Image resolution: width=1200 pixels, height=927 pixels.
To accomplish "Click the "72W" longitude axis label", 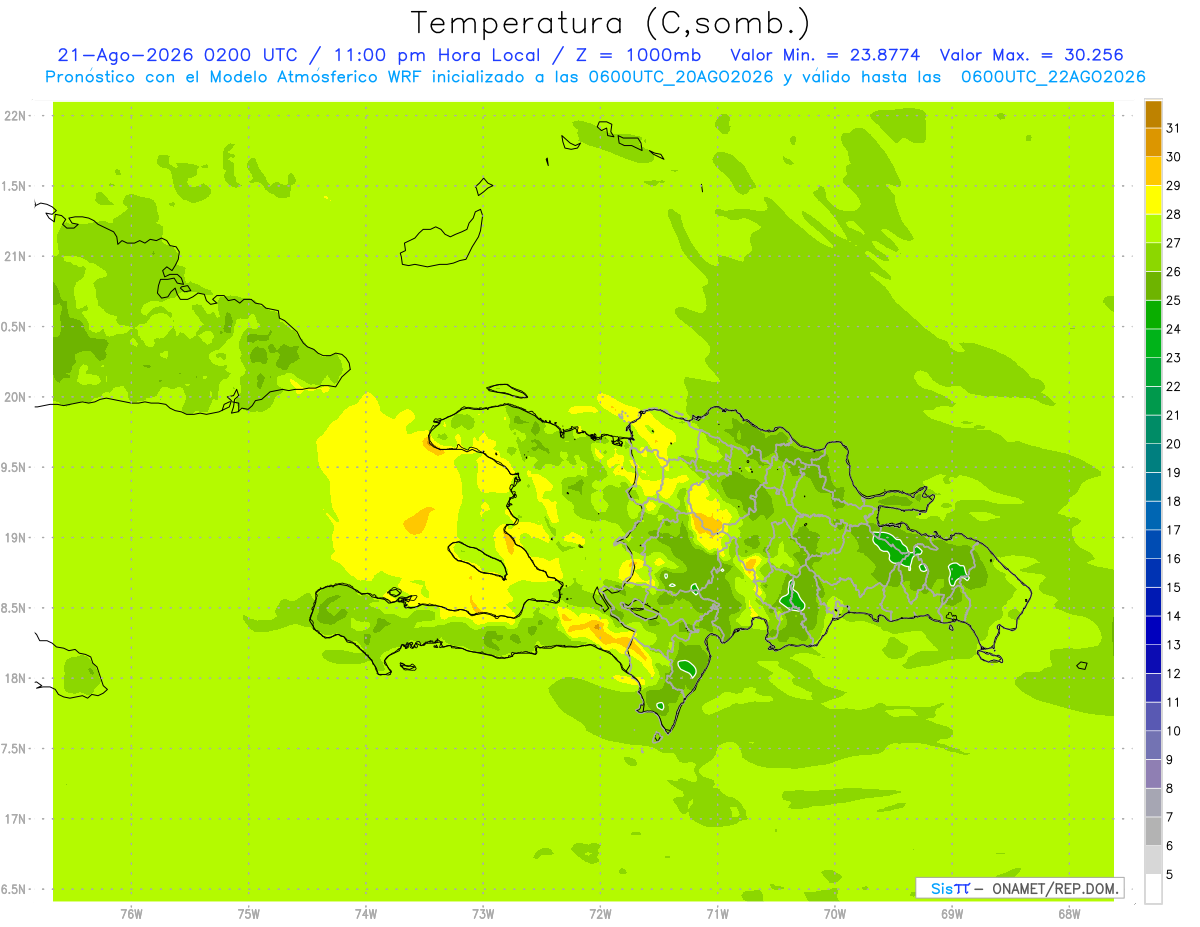I will pos(600,913).
